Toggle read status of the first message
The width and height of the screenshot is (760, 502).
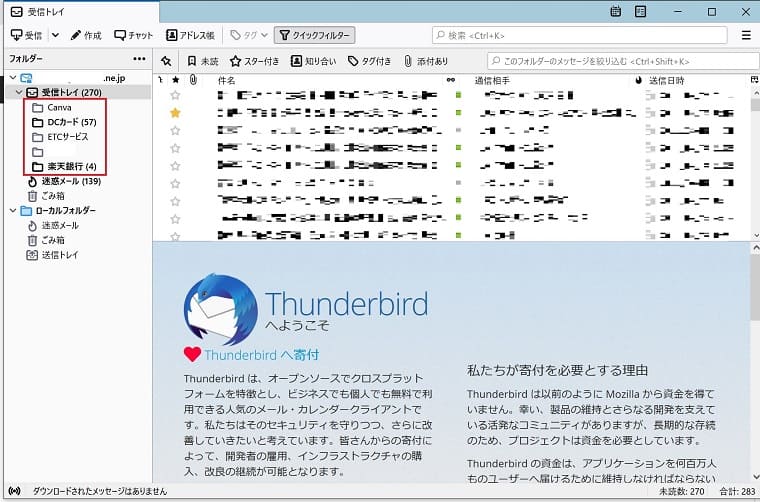pyautogui.click(x=459, y=95)
